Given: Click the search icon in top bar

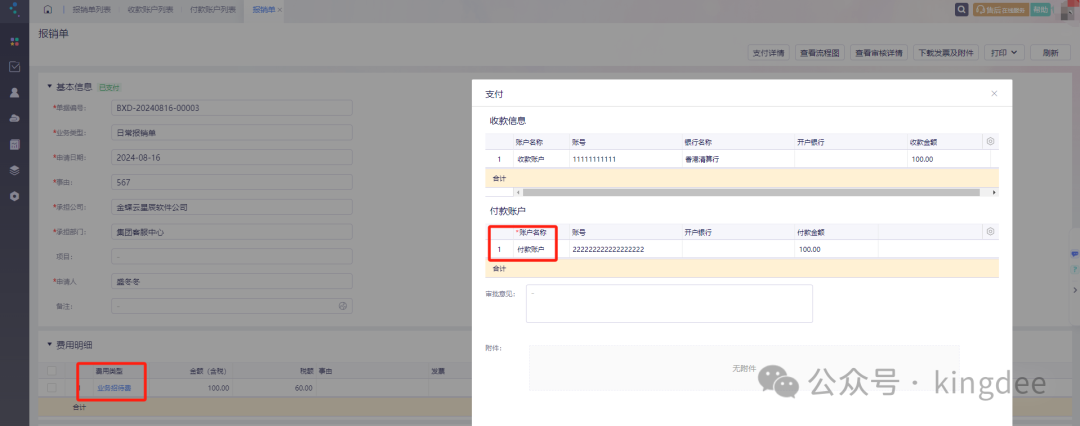Looking at the screenshot, I should point(962,9).
